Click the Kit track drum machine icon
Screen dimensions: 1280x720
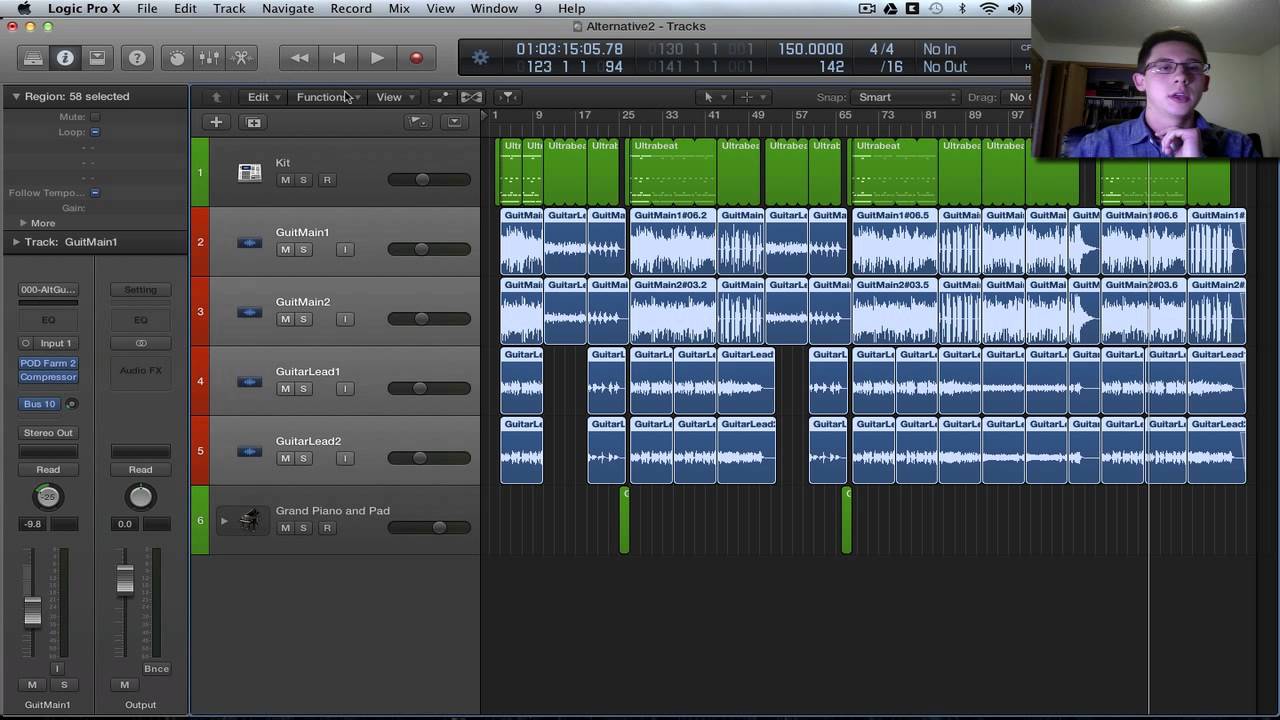249,173
